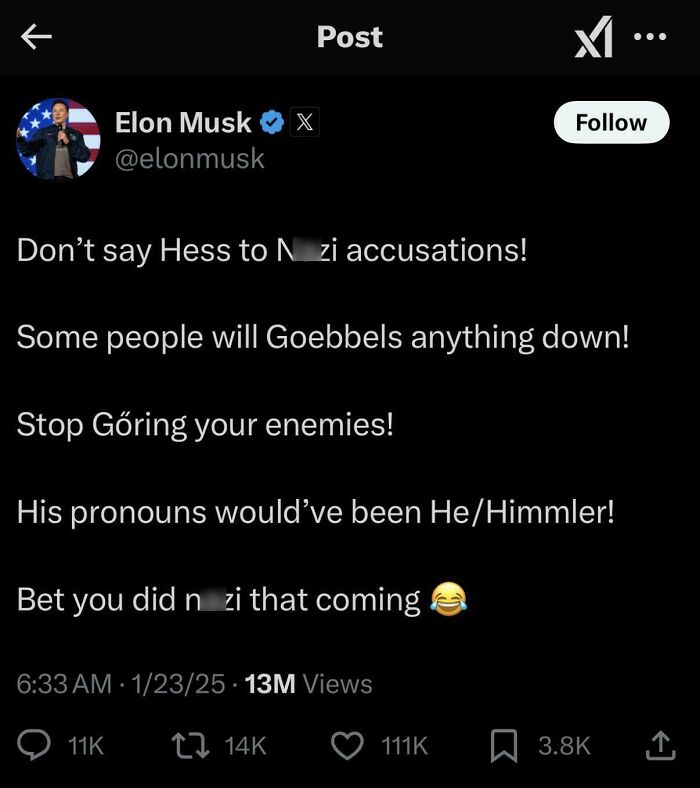Tap the 6:33 AM timestamp

pyautogui.click(x=64, y=684)
